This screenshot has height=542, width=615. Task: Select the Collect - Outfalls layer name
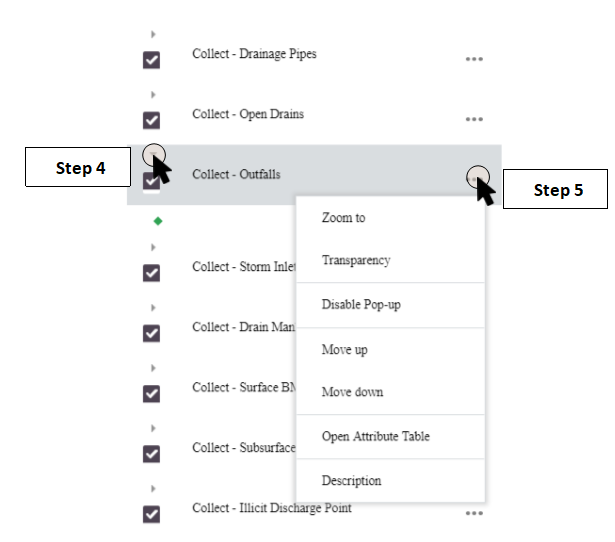pos(235,174)
